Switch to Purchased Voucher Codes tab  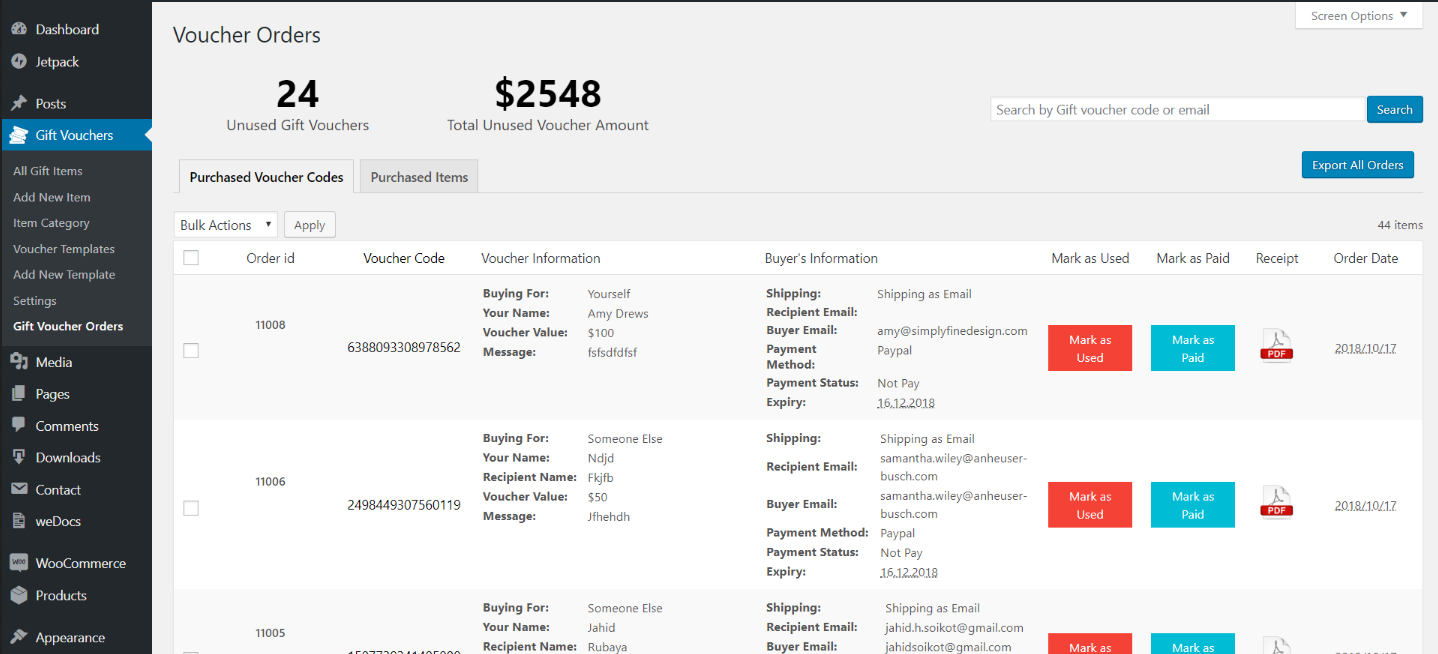point(266,177)
